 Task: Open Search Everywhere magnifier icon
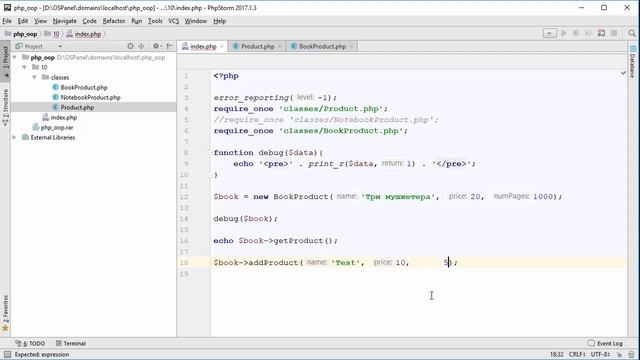[632, 33]
